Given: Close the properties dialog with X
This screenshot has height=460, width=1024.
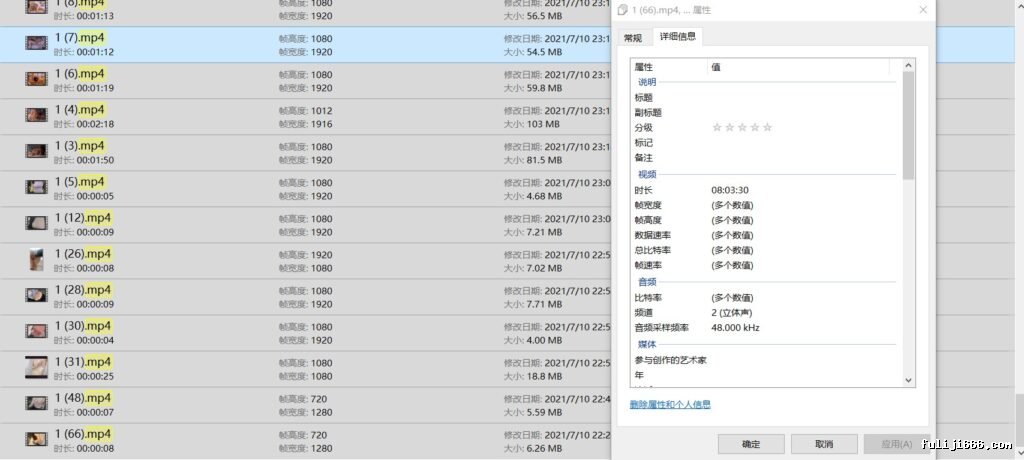Looking at the screenshot, I should [x=923, y=10].
